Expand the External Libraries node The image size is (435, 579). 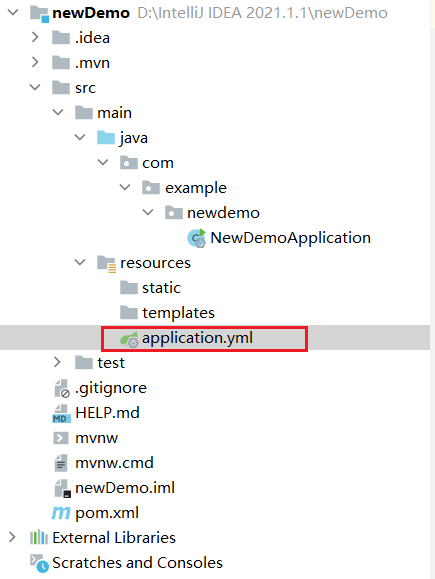[12, 537]
